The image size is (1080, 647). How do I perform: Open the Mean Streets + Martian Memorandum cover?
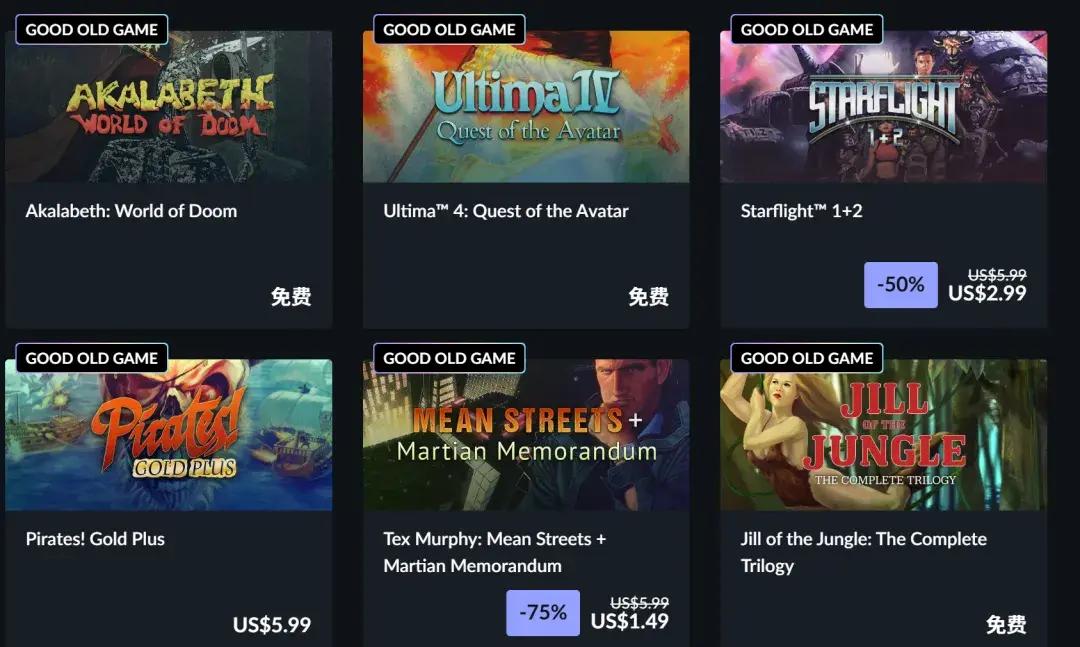pyautogui.click(x=526, y=435)
